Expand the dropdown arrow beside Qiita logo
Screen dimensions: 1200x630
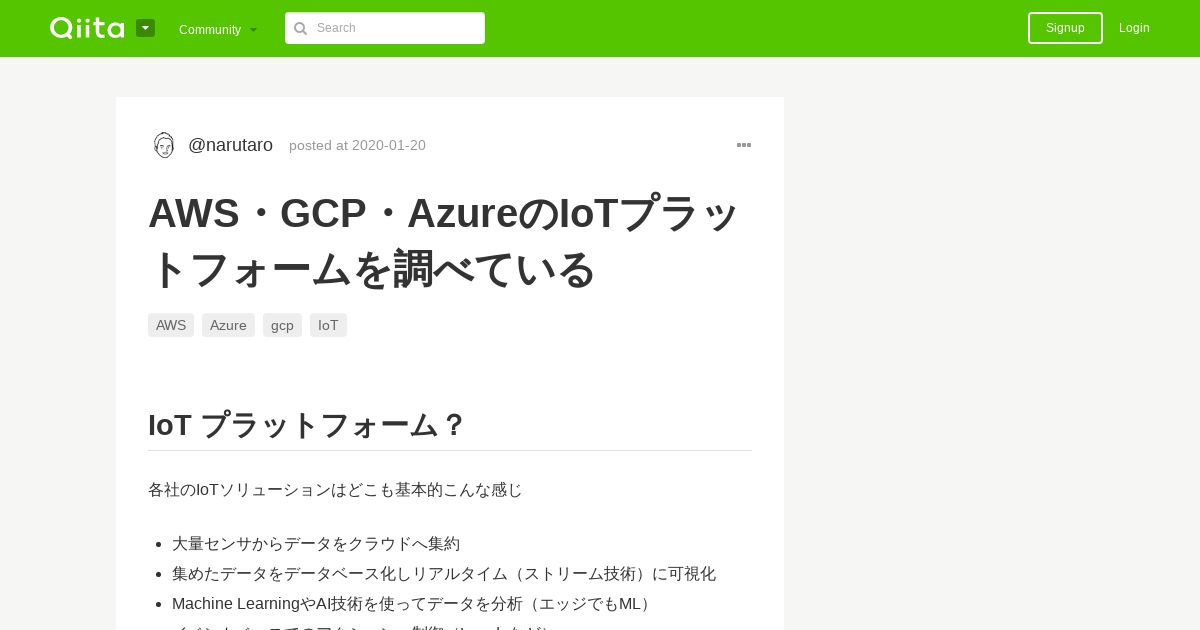coord(145,28)
